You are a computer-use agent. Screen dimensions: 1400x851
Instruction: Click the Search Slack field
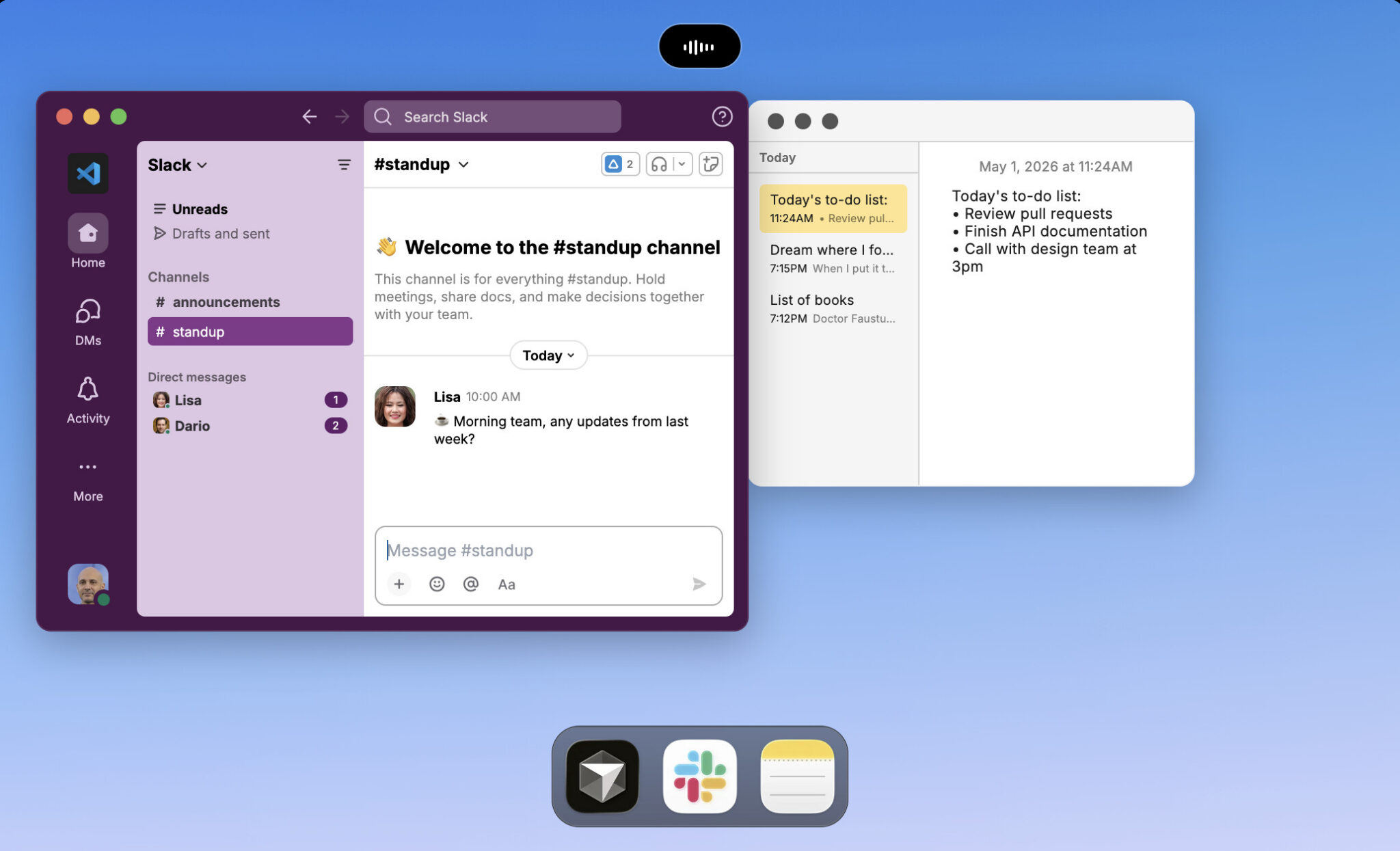[492, 117]
